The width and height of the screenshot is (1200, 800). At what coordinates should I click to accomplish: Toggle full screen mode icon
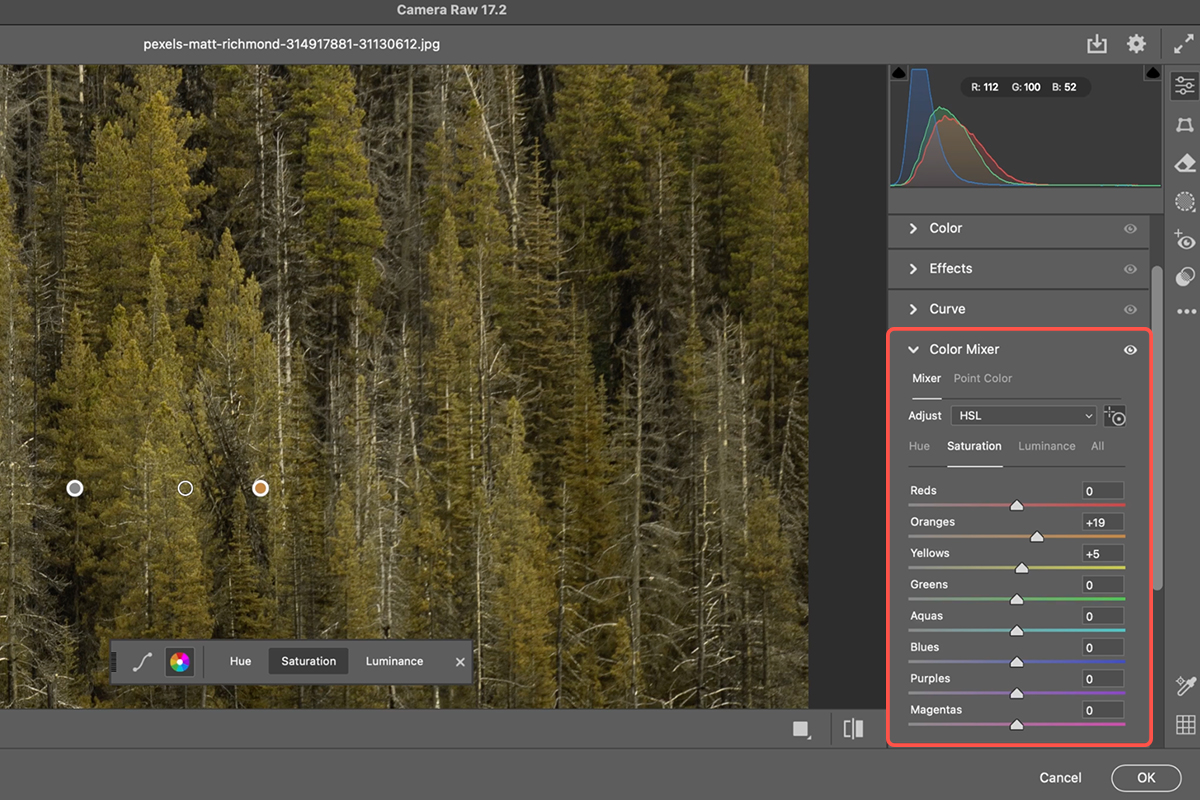click(1183, 44)
